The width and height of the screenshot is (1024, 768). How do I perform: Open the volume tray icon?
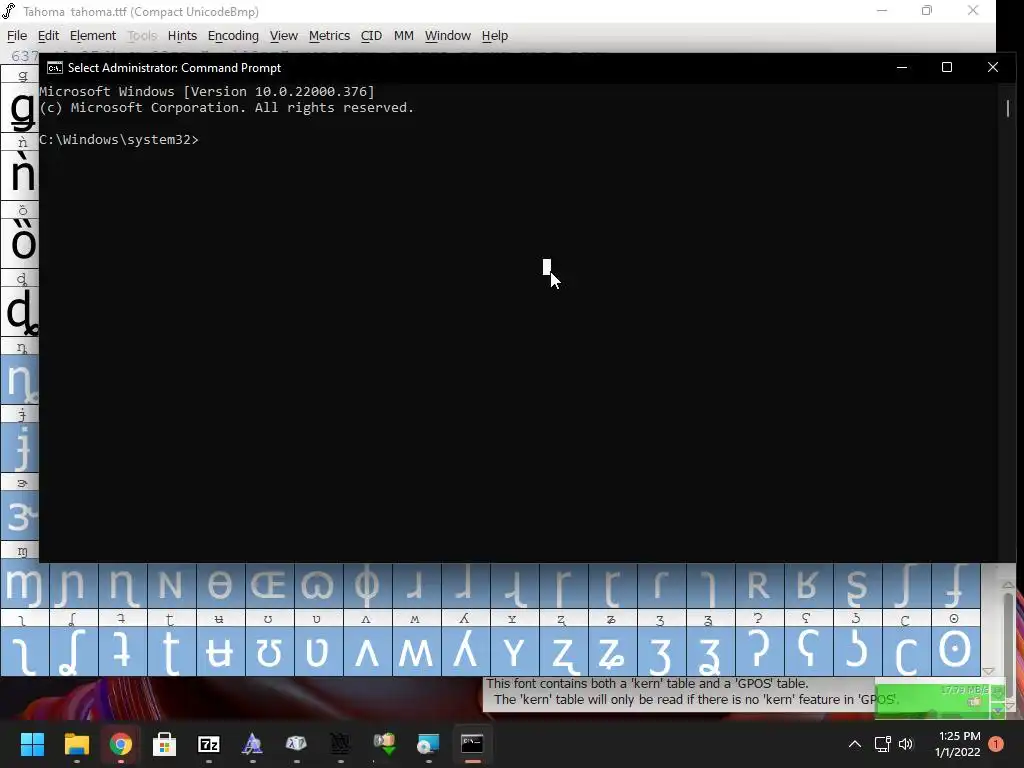pyautogui.click(x=906, y=744)
